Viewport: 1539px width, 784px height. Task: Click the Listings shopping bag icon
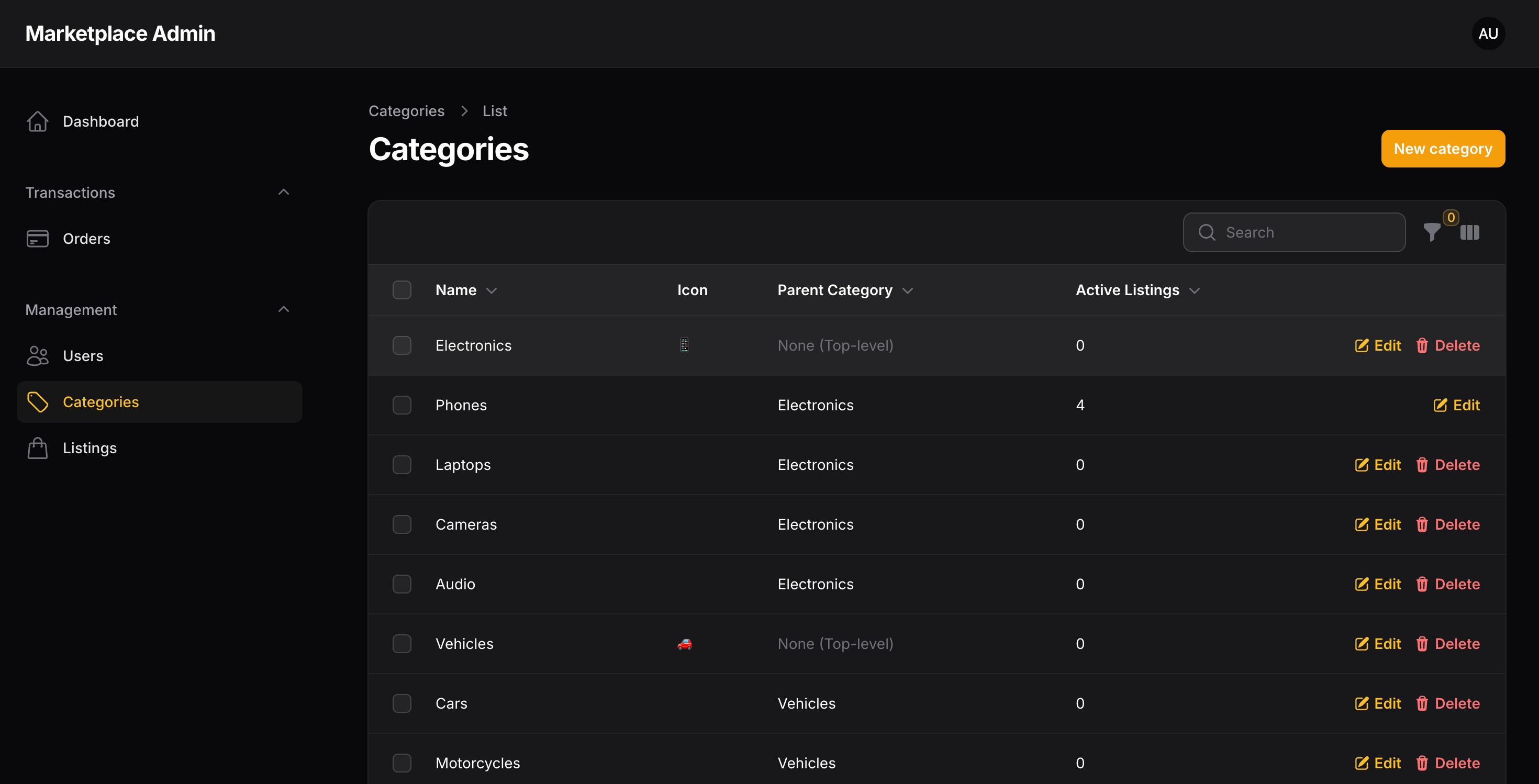click(x=38, y=448)
